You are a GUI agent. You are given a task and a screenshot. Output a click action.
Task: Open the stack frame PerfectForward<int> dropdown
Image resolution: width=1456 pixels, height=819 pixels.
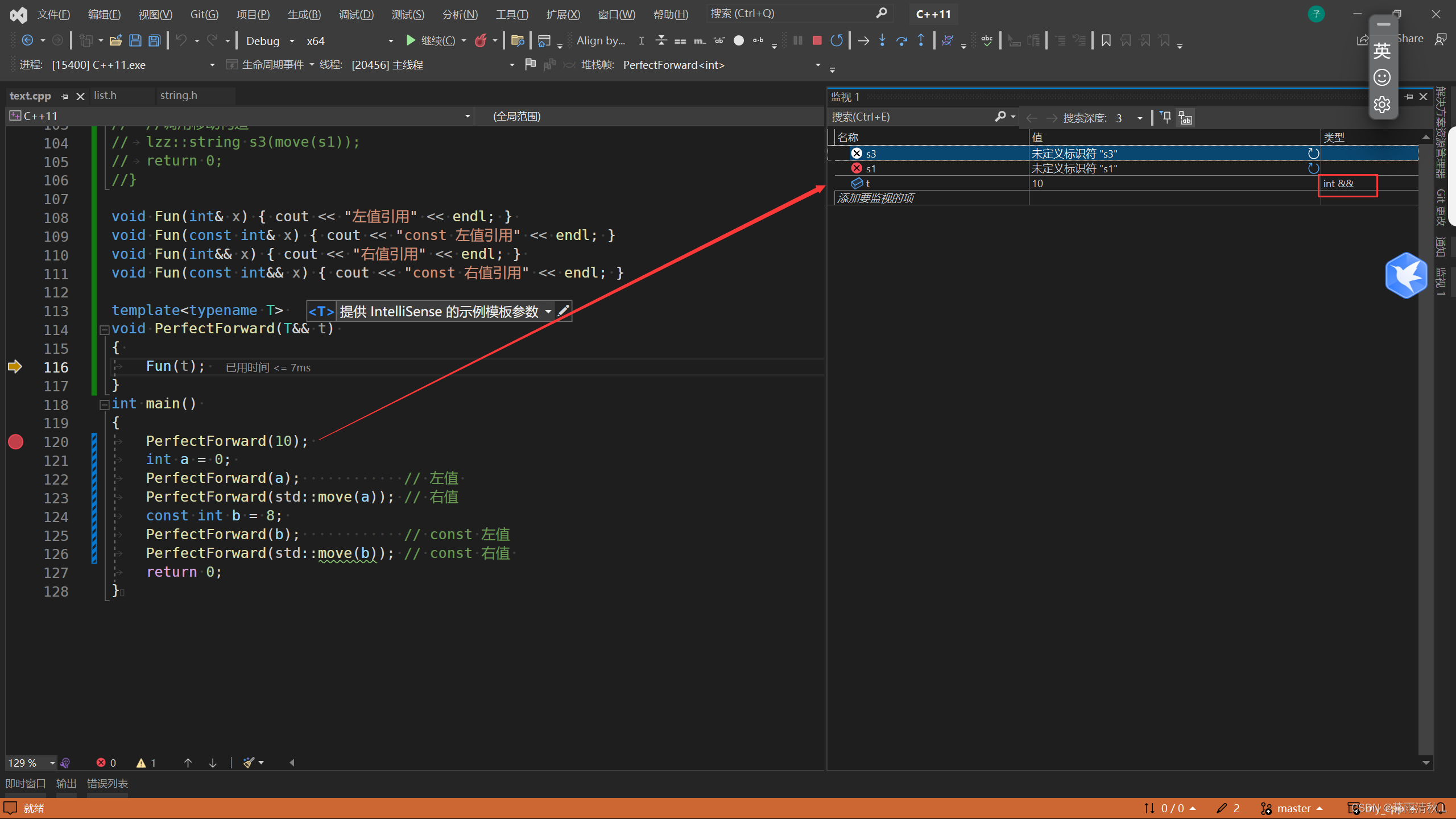coord(721,65)
